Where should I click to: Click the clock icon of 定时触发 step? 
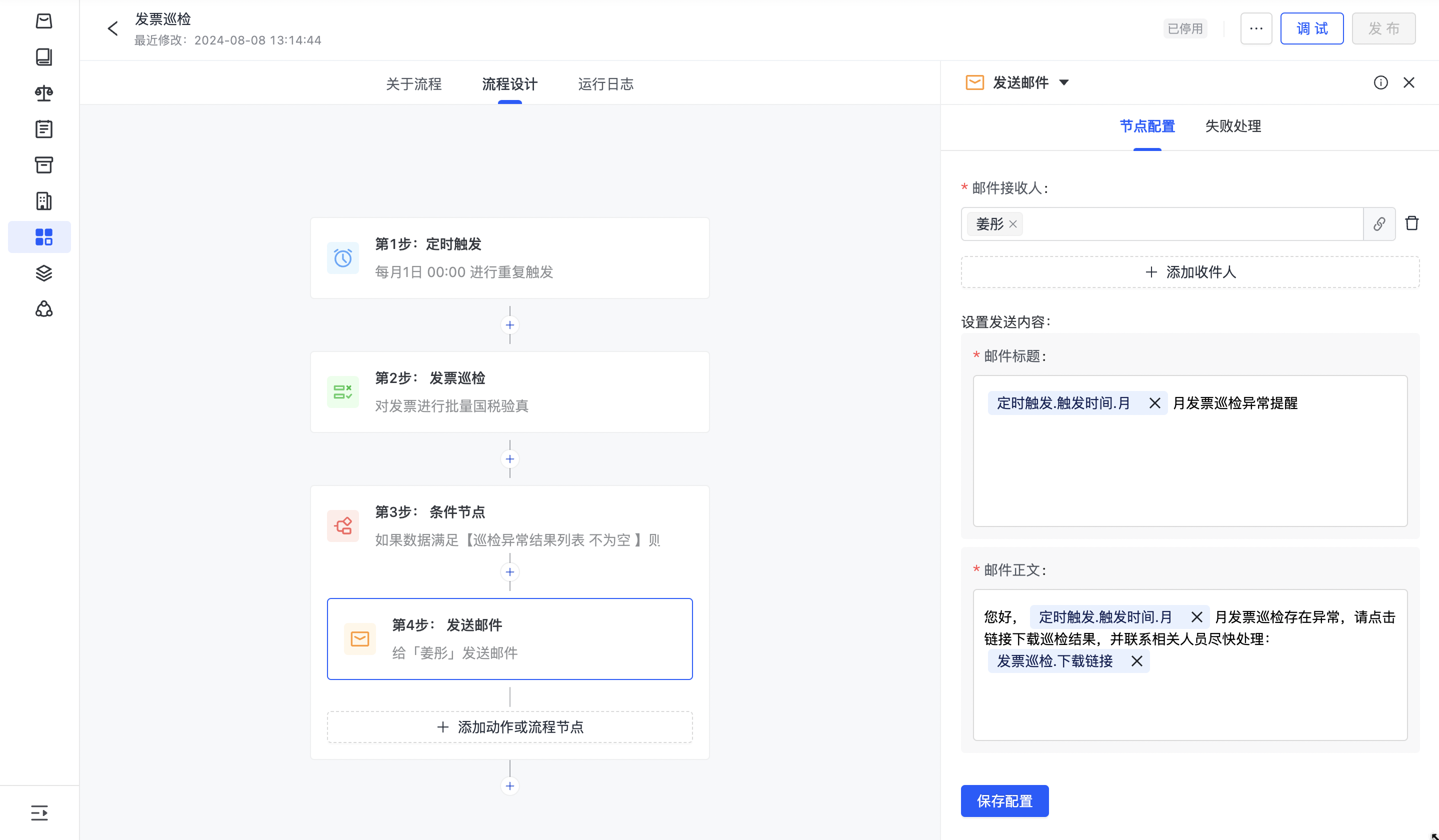(x=342, y=258)
